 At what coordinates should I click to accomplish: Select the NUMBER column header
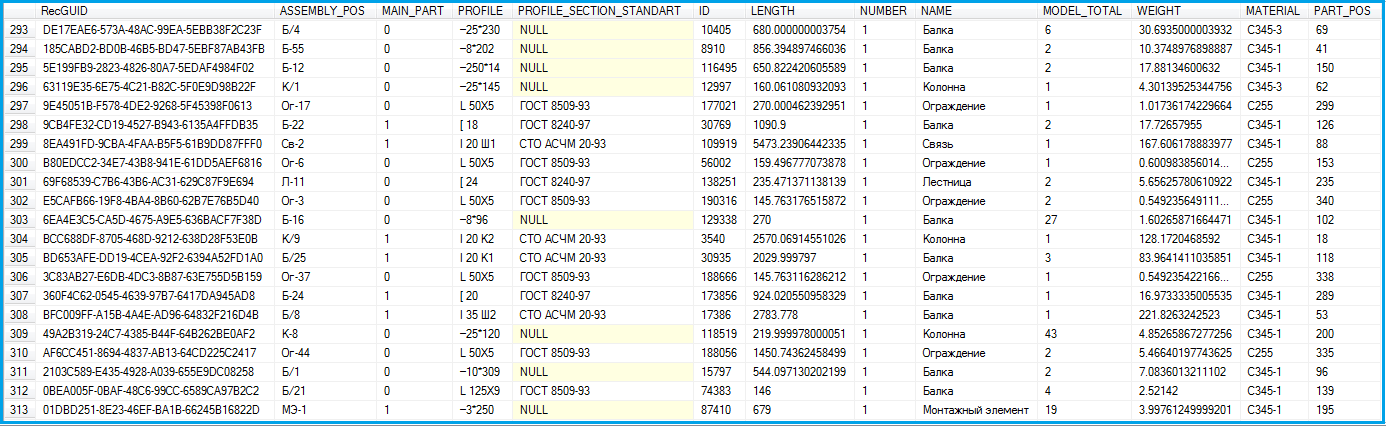[x=886, y=11]
